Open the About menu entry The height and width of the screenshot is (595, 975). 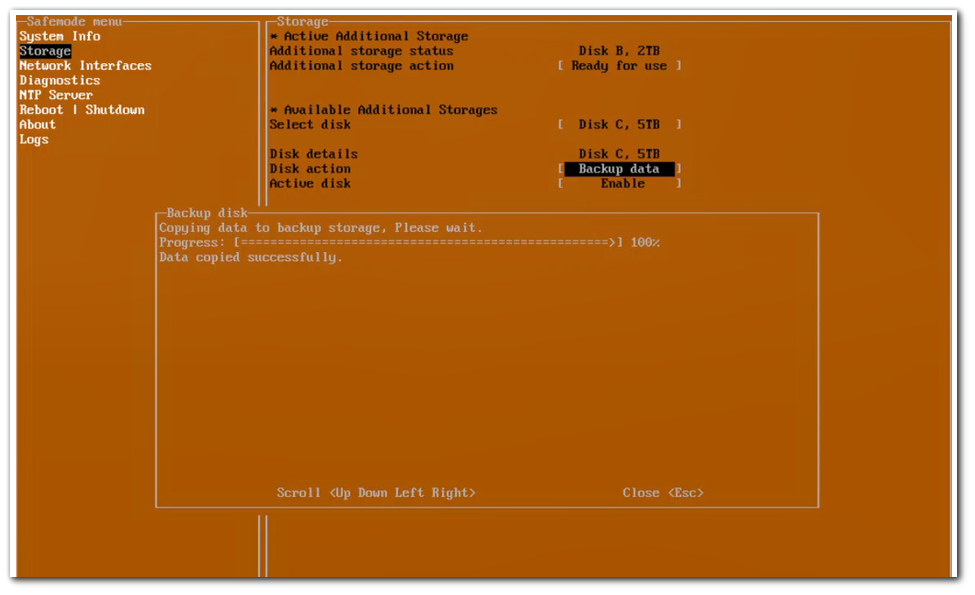click(38, 125)
